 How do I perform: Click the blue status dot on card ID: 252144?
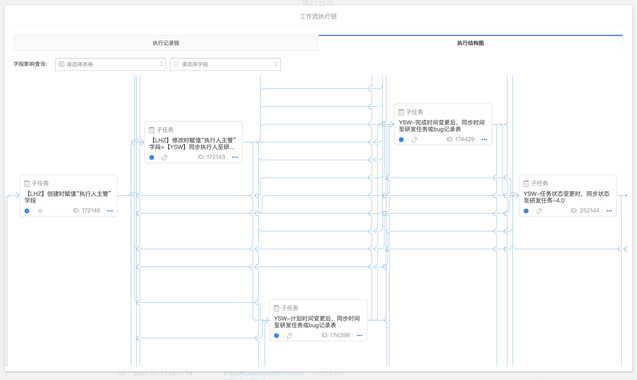pyautogui.click(x=526, y=211)
